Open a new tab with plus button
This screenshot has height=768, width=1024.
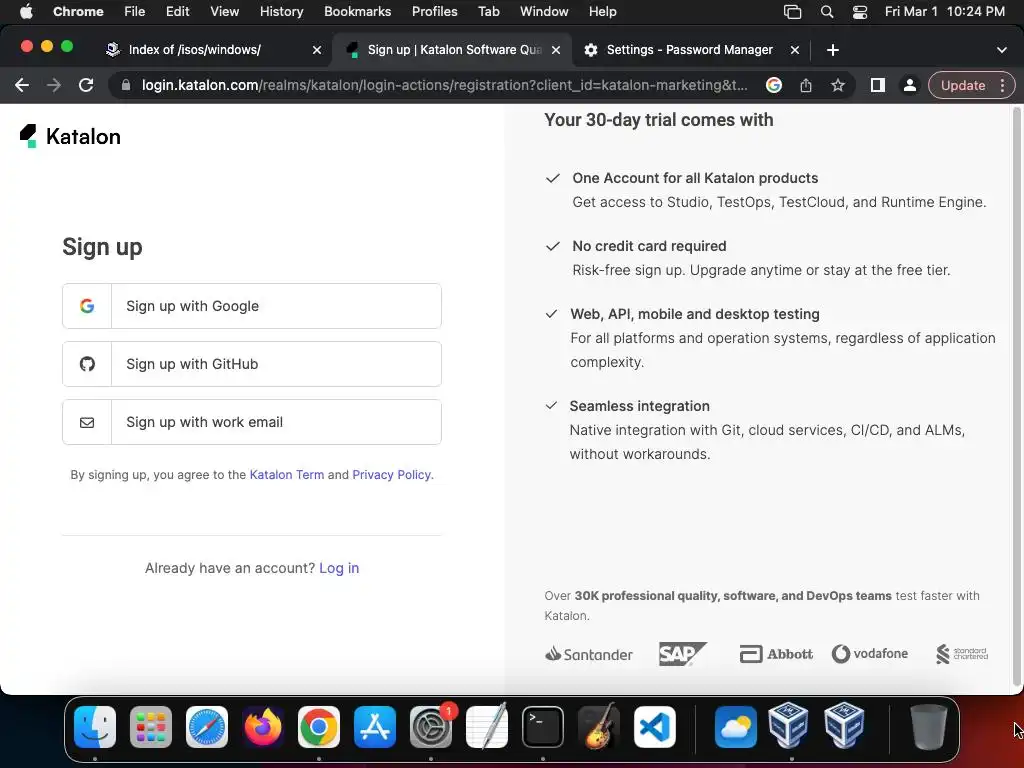pos(833,50)
